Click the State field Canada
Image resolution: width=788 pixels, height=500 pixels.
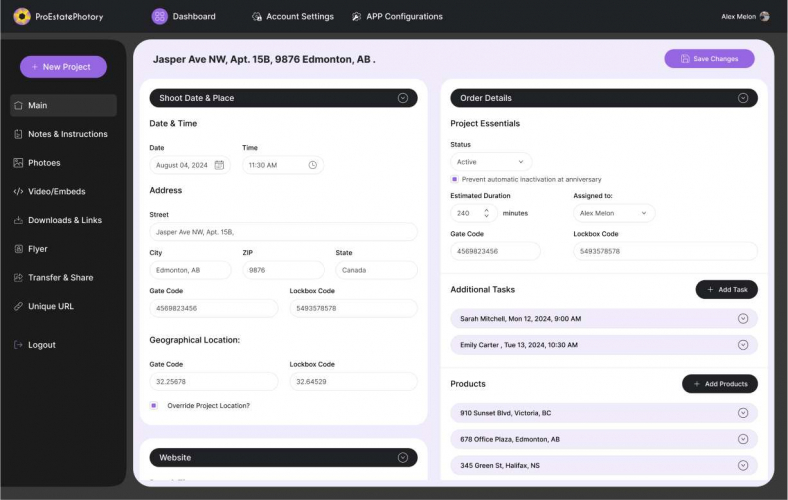tap(376, 270)
